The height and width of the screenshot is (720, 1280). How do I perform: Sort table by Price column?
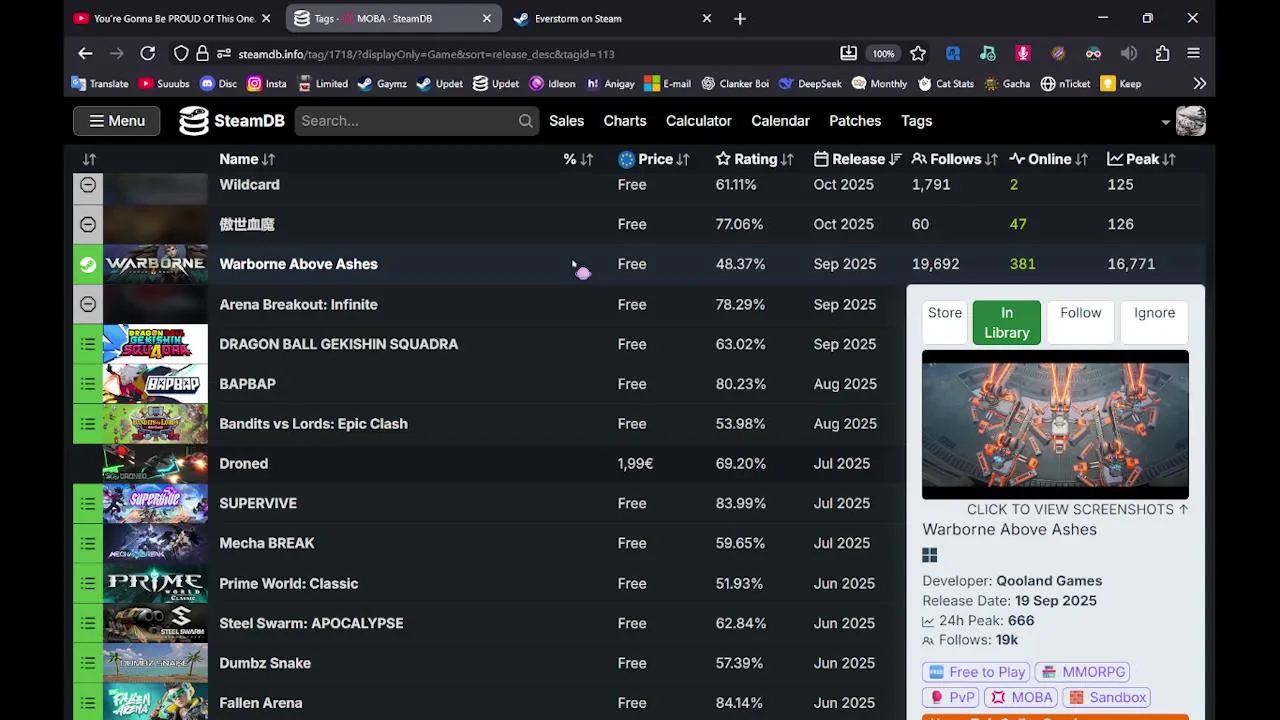[x=654, y=159]
